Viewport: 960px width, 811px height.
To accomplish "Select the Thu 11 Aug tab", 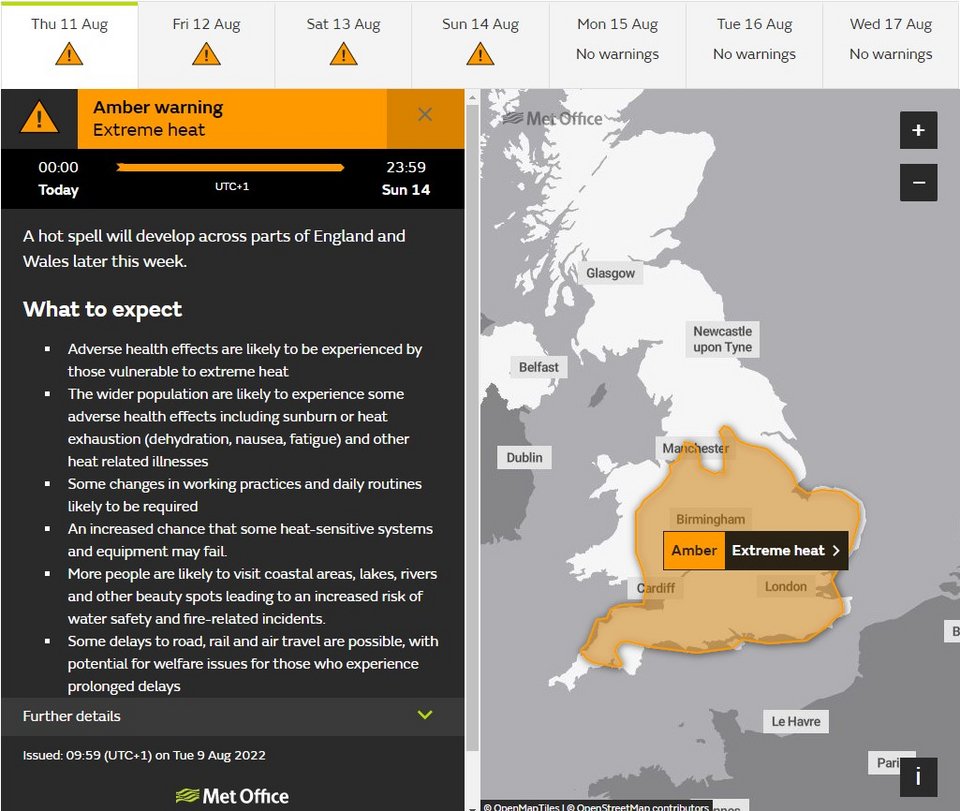I will coord(69,42).
